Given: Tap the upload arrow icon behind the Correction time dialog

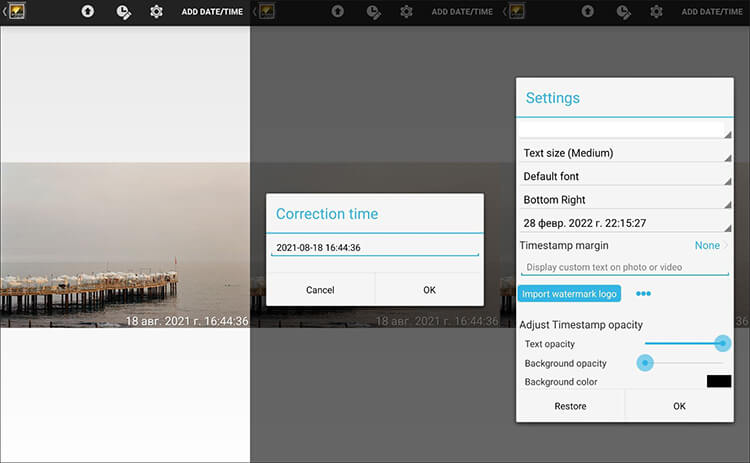Looking at the screenshot, I should [338, 11].
